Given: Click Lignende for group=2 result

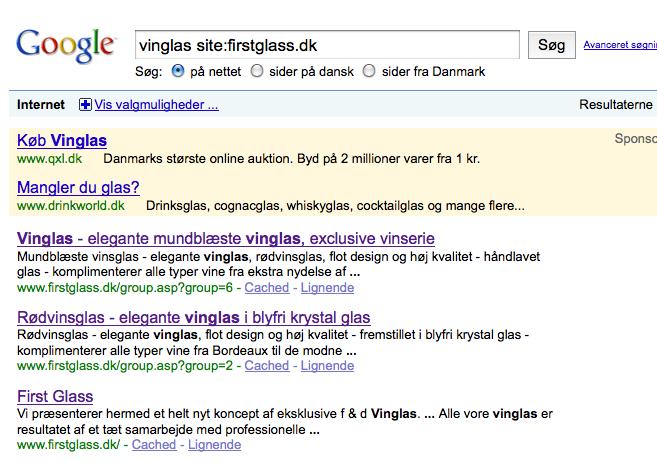Looking at the screenshot, I should click(328, 366).
